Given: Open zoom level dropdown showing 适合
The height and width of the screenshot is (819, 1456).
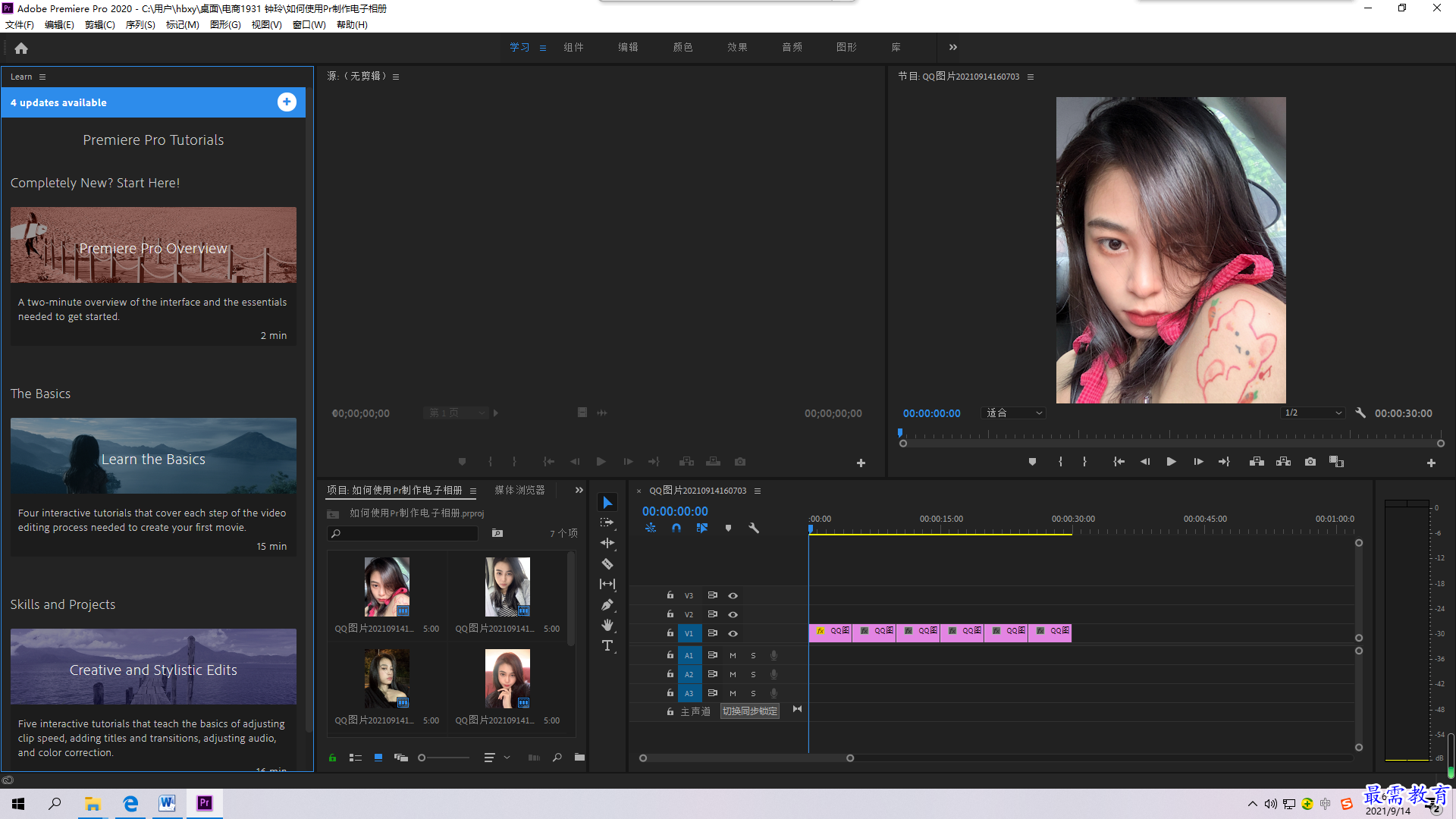Looking at the screenshot, I should pos(1014,413).
